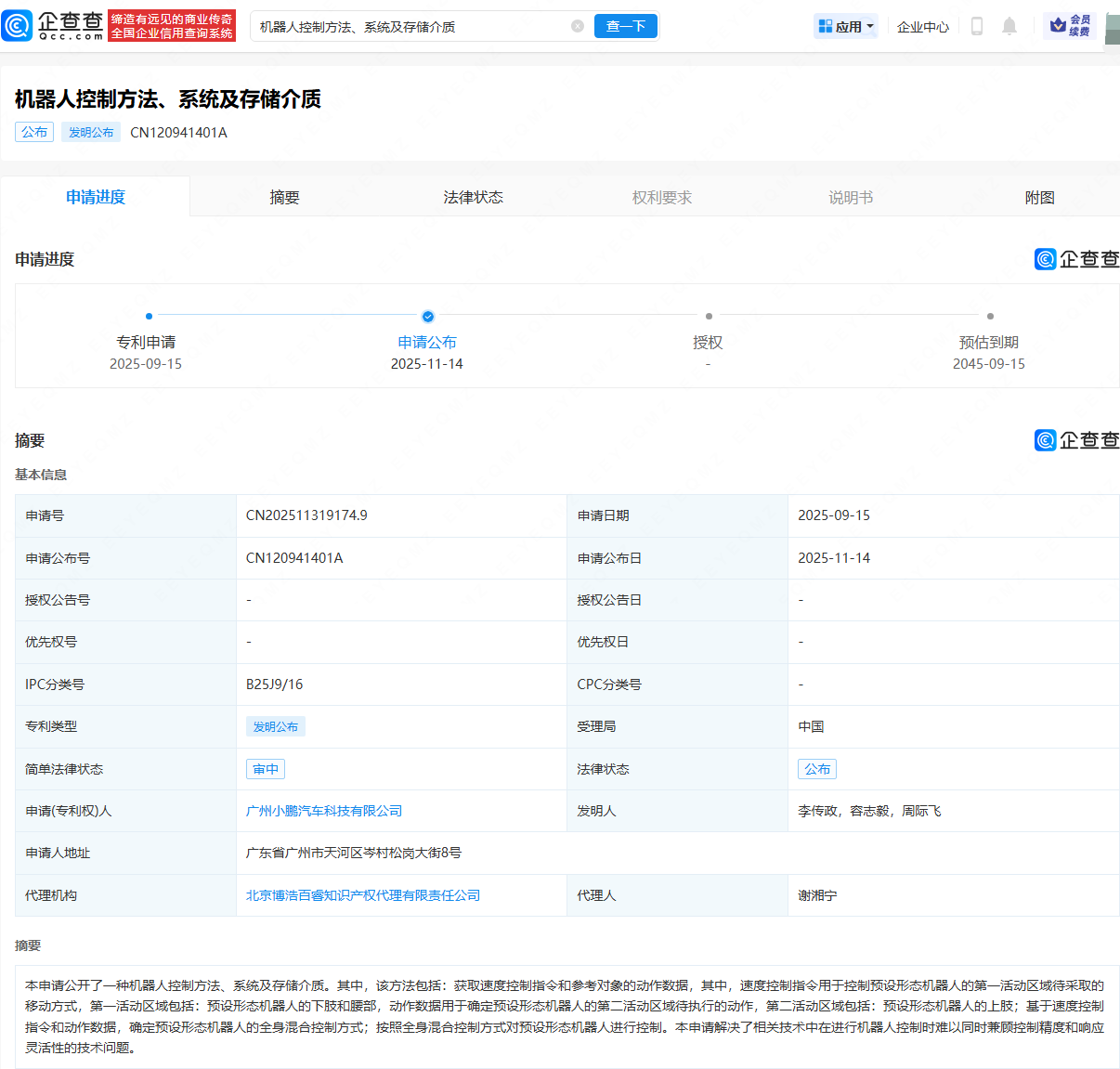Open the 应用 dropdown menu
The width and height of the screenshot is (1120, 1069).
[x=846, y=26]
